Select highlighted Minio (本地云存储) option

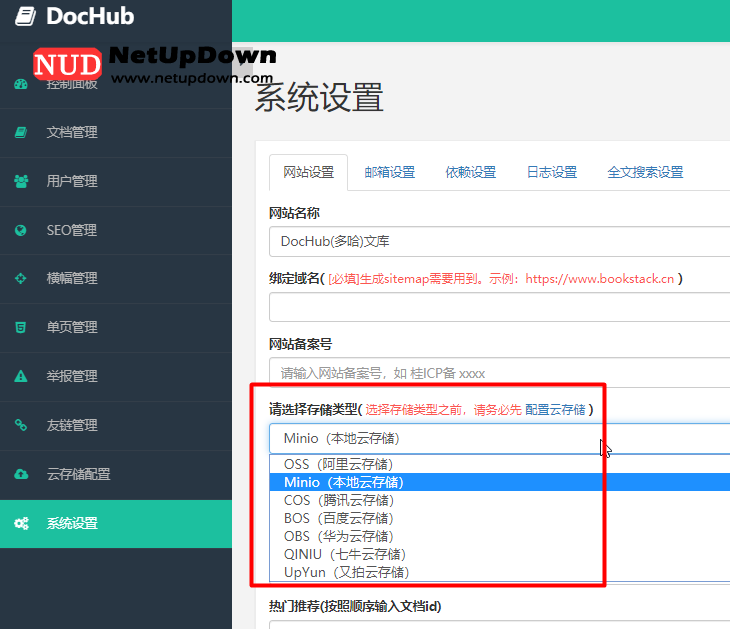(500, 482)
